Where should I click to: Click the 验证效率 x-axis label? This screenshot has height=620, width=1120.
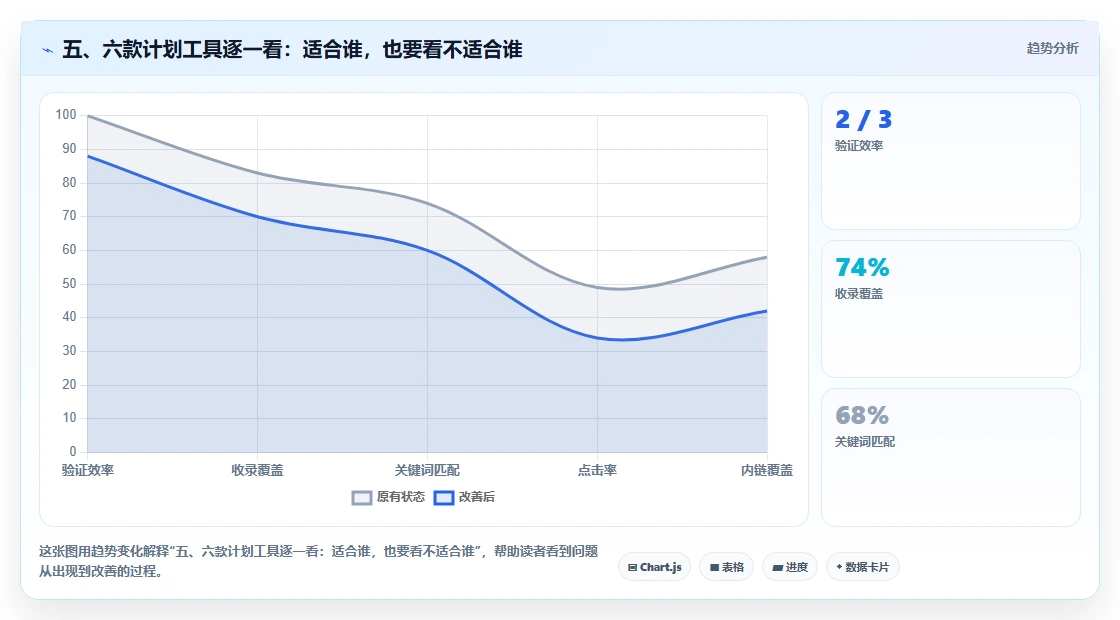point(88,470)
